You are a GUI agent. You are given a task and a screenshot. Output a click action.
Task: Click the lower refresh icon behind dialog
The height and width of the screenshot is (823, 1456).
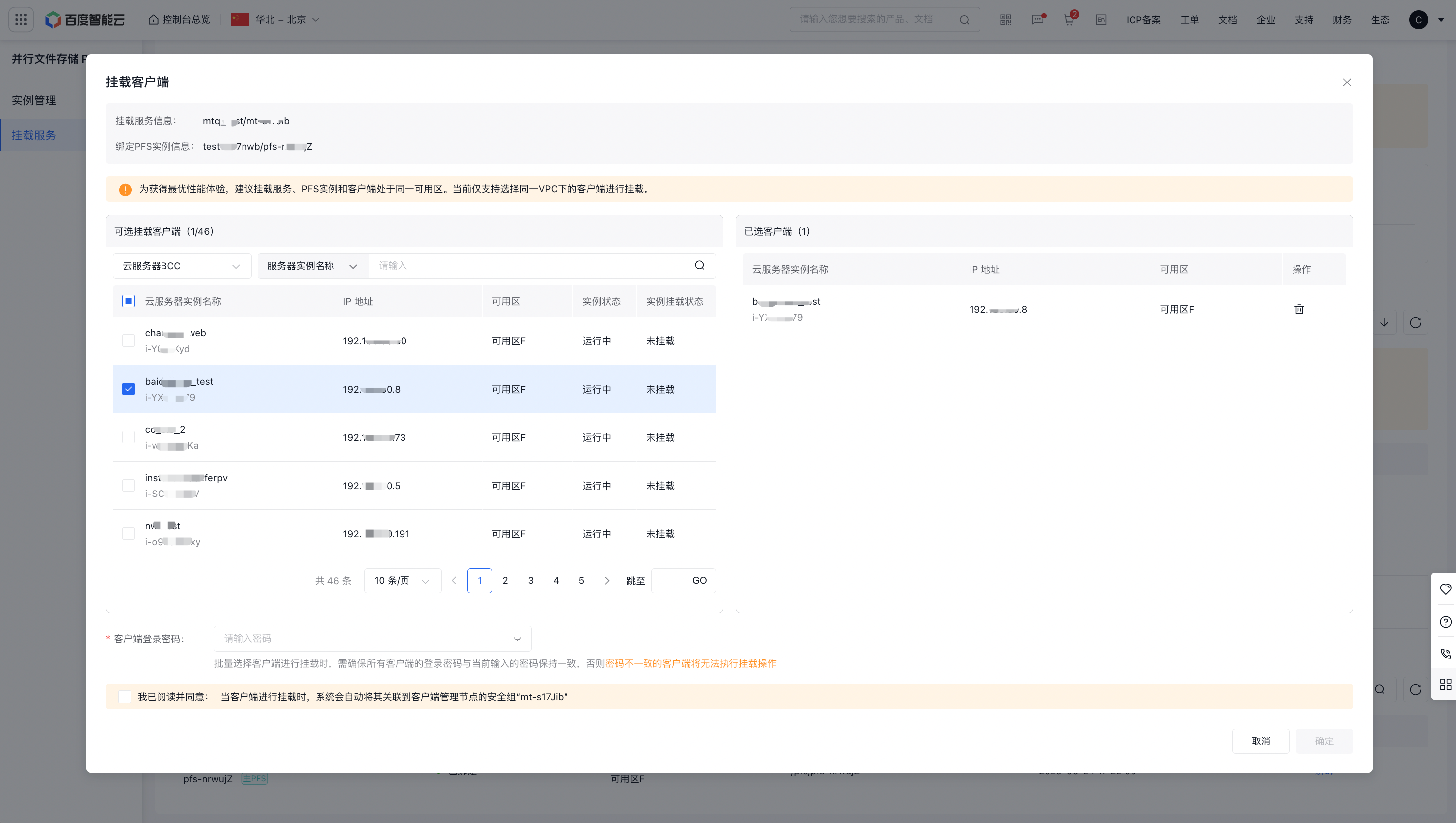coord(1415,690)
